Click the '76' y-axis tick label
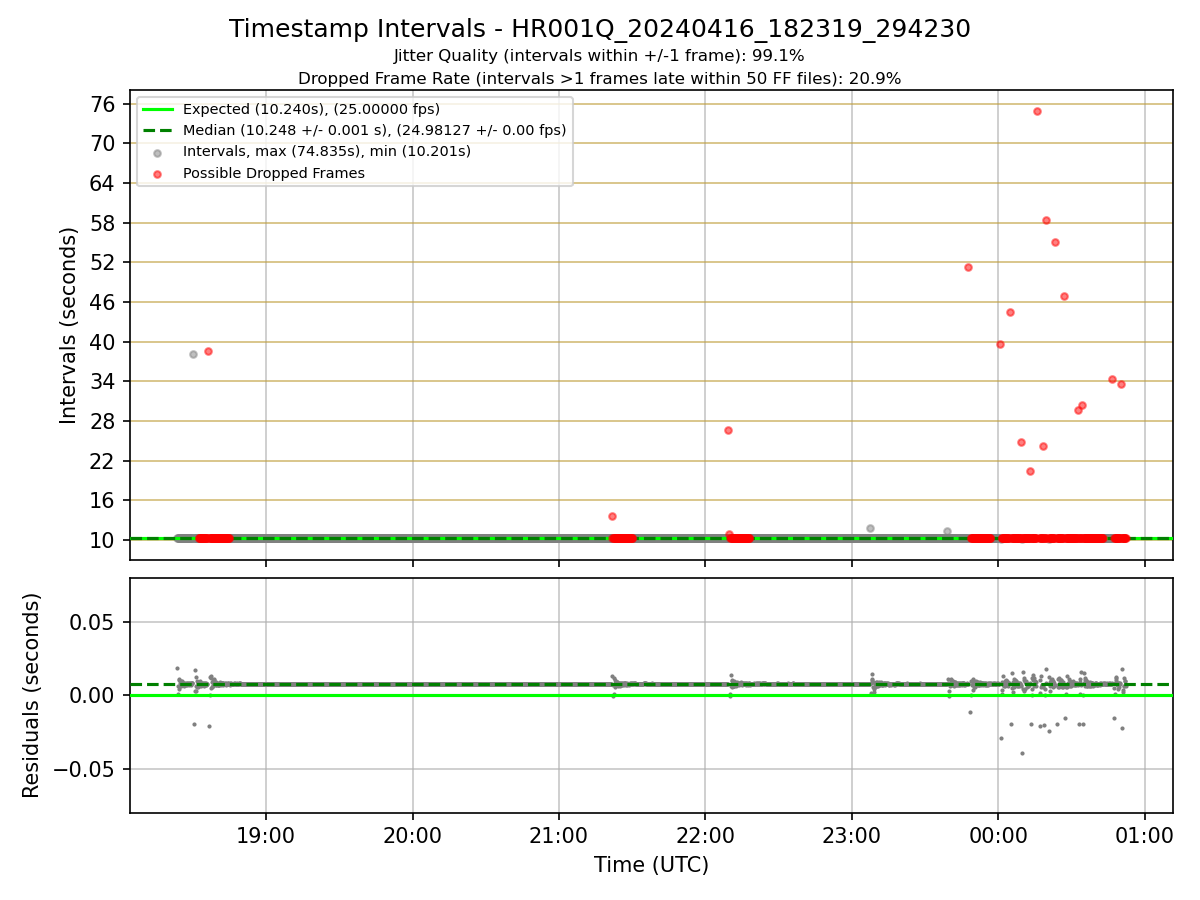The width and height of the screenshot is (1200, 900). pyautogui.click(x=105, y=104)
